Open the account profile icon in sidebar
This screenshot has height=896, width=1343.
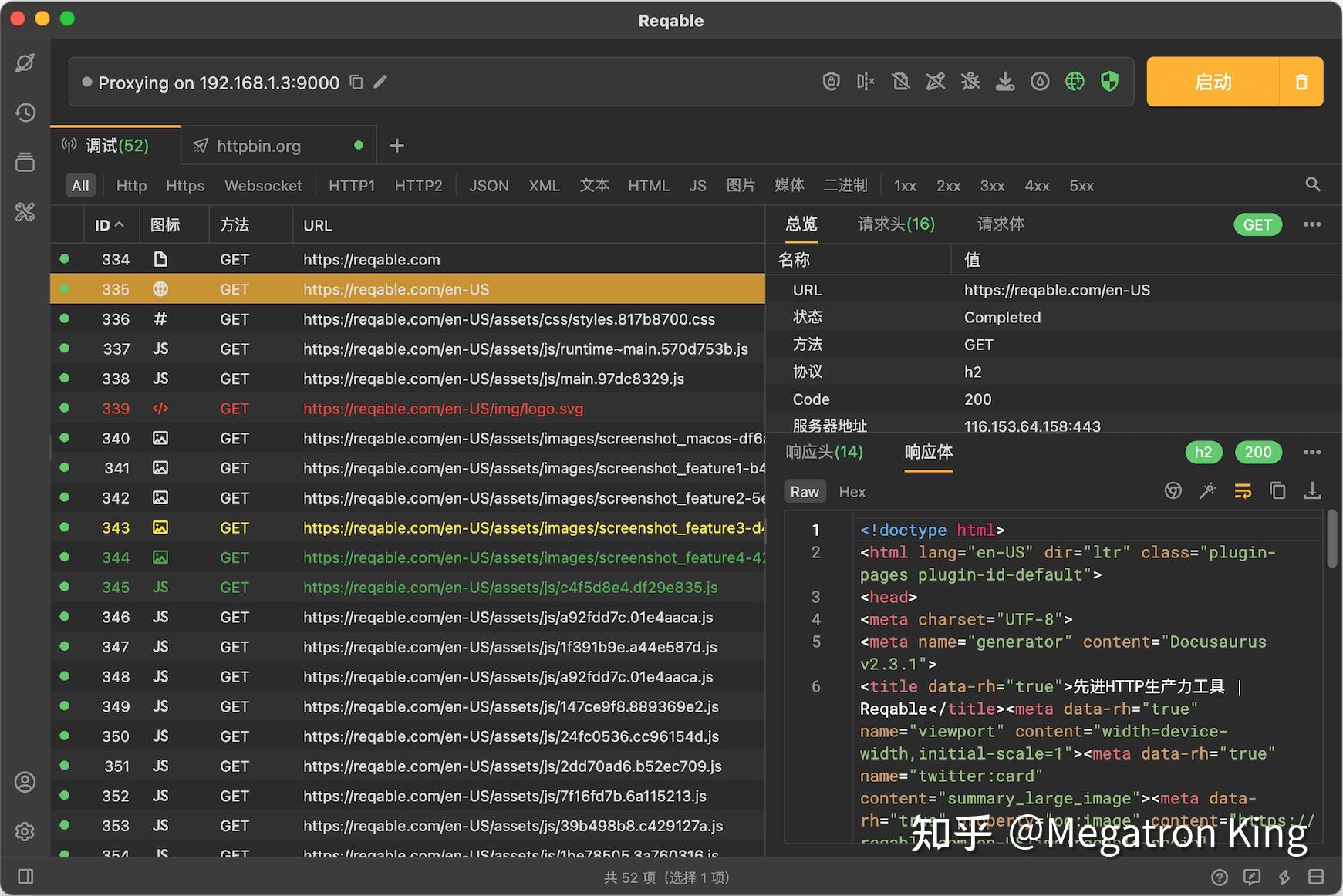[25, 782]
